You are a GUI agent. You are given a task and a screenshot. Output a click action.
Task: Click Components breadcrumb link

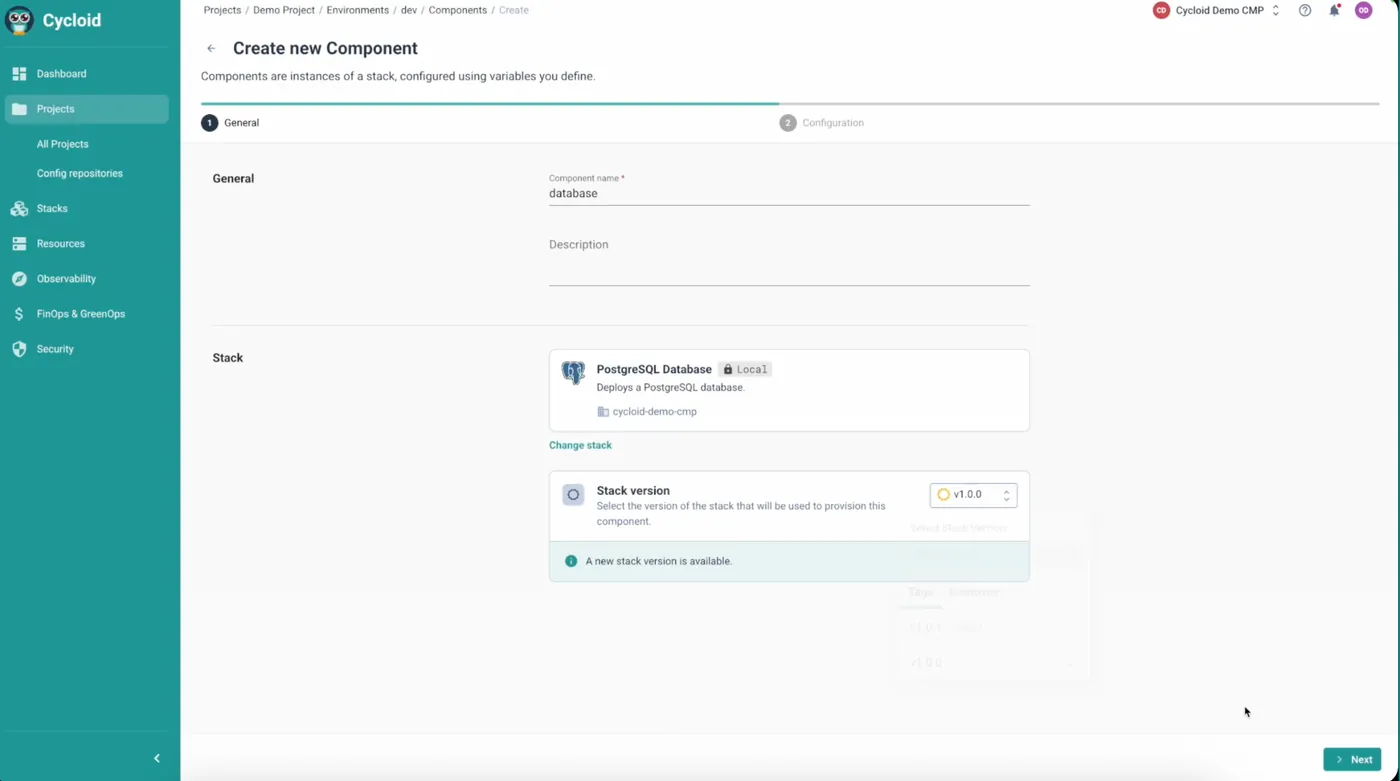458,10
